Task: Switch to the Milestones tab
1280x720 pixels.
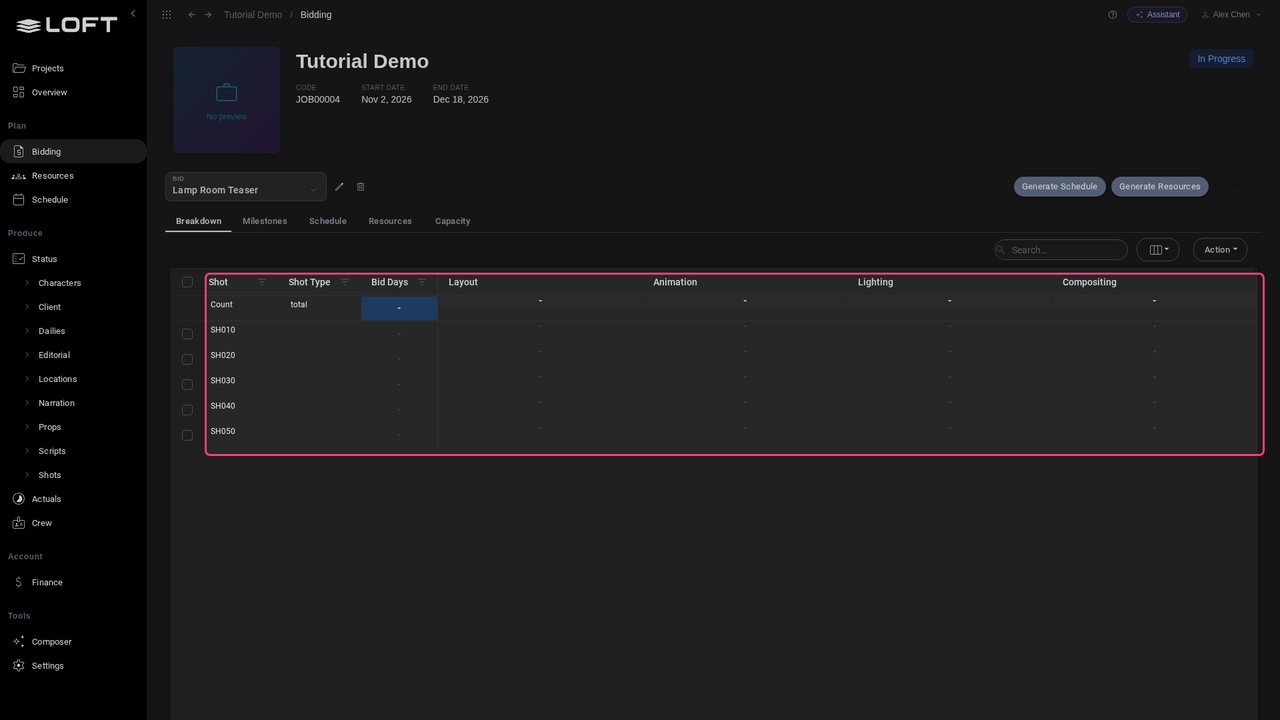Action: [265, 221]
